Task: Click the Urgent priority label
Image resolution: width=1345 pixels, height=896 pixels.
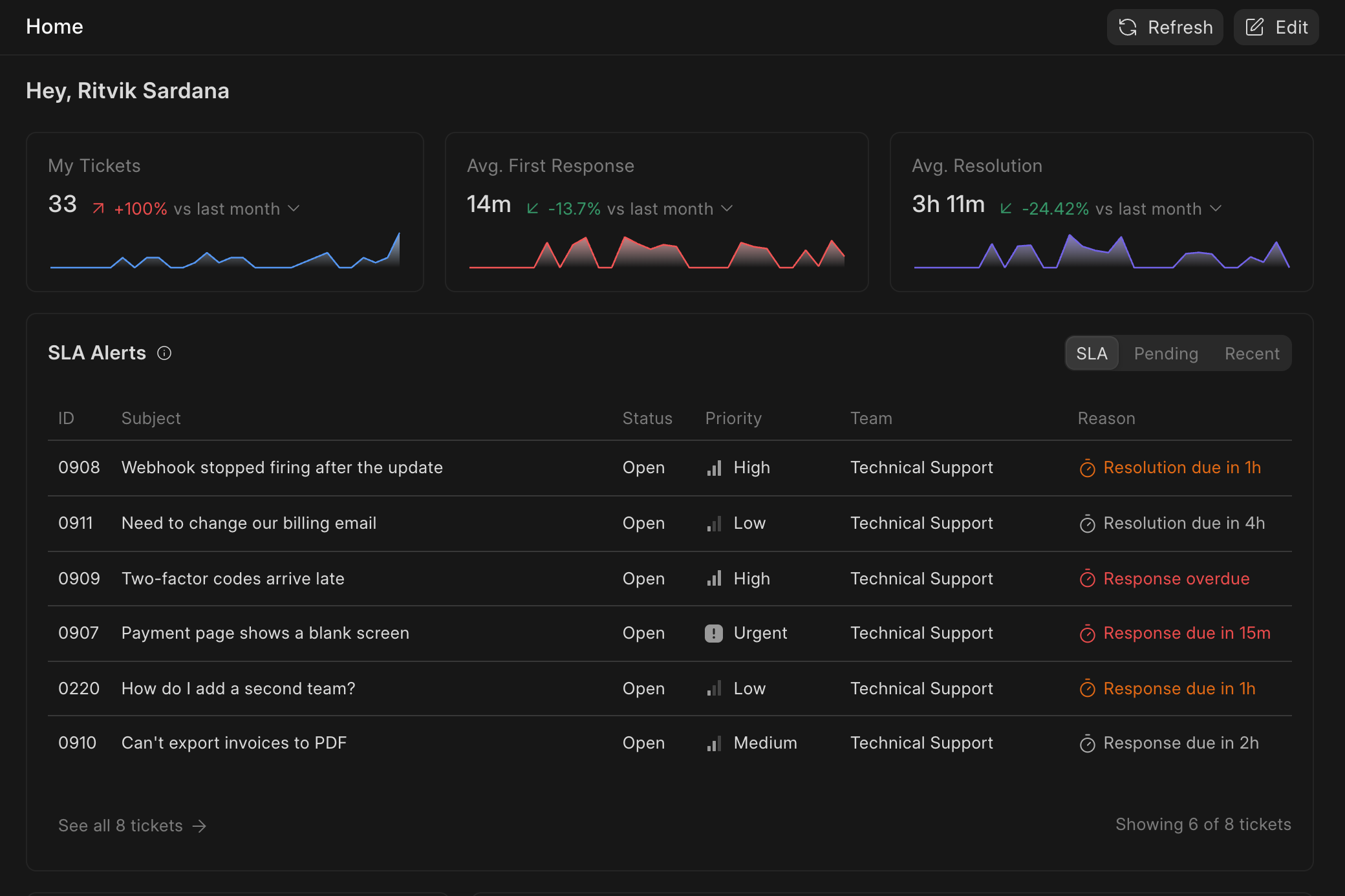Action: (760, 633)
